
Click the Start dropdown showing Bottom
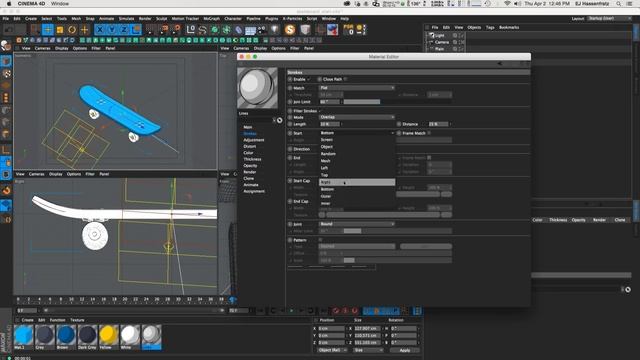tap(357, 133)
